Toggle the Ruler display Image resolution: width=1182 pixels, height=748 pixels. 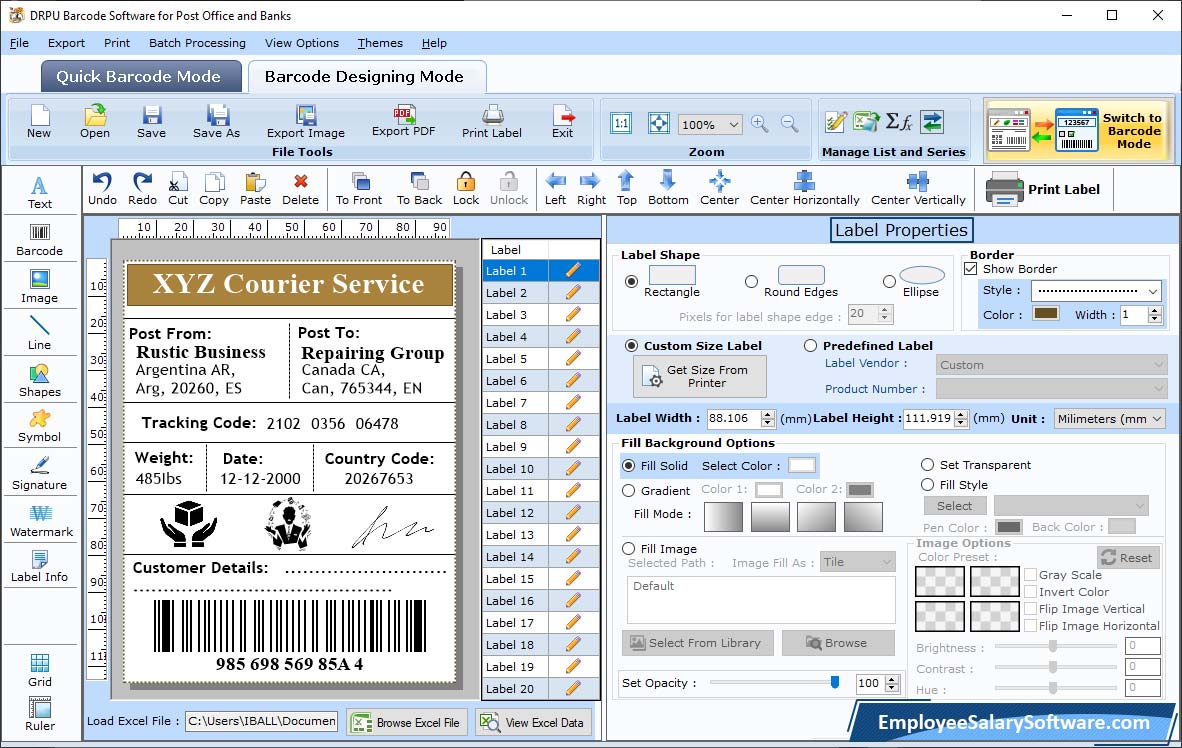coord(40,714)
